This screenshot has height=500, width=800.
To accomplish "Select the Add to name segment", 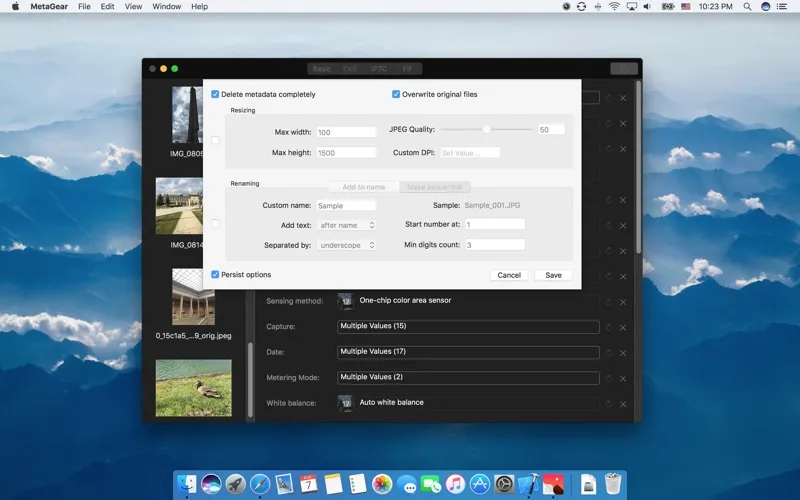I will click(364, 187).
